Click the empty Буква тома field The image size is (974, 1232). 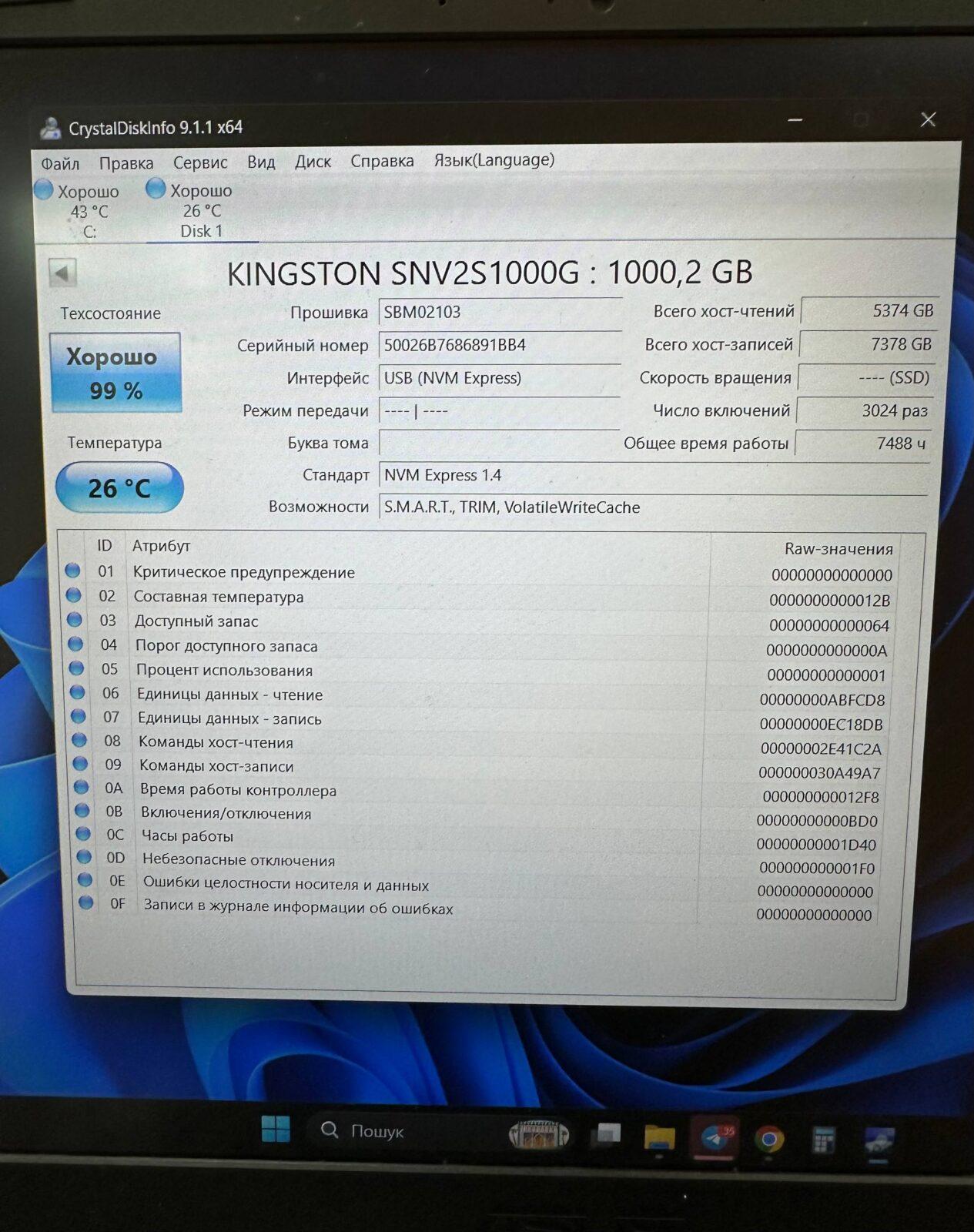tap(499, 443)
